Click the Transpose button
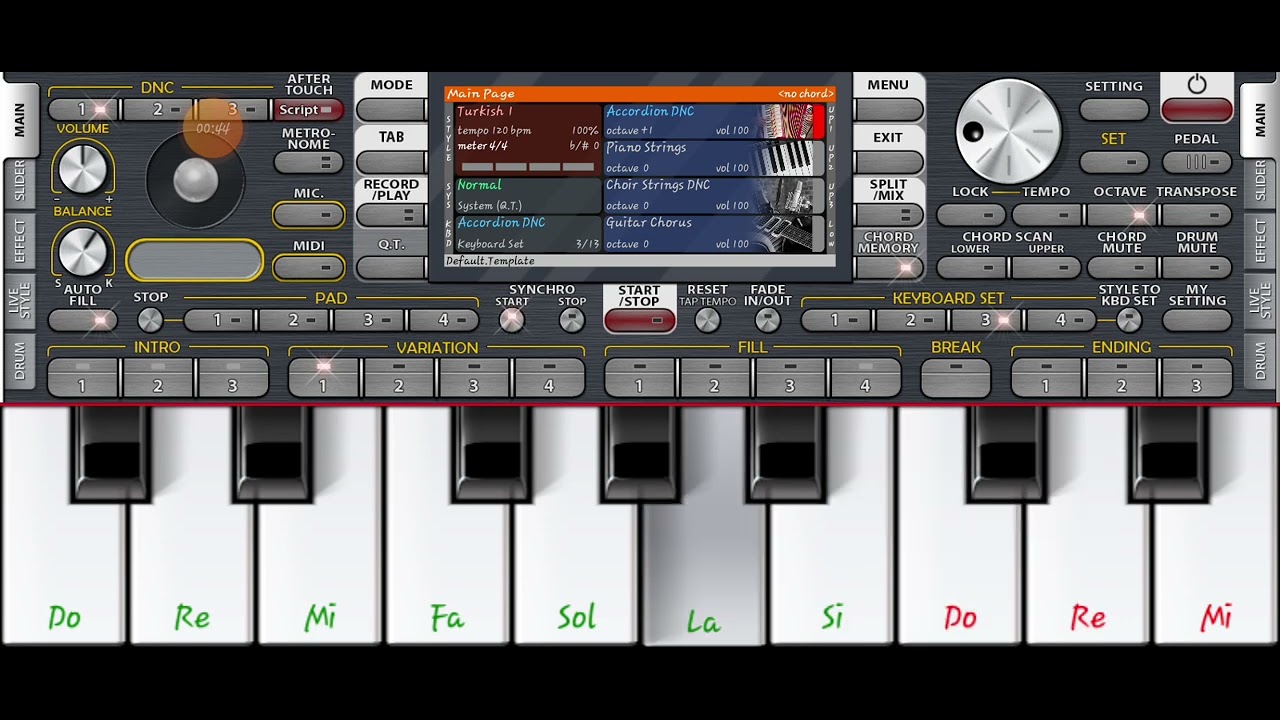 pyautogui.click(x=1197, y=215)
